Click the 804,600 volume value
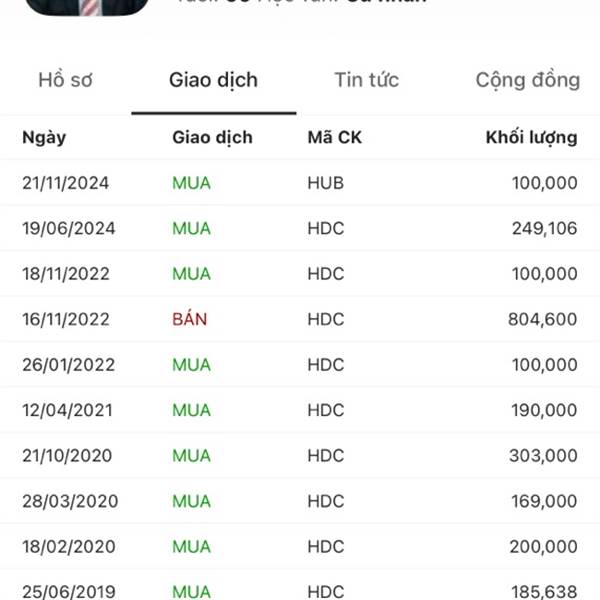The image size is (600, 600). (543, 320)
